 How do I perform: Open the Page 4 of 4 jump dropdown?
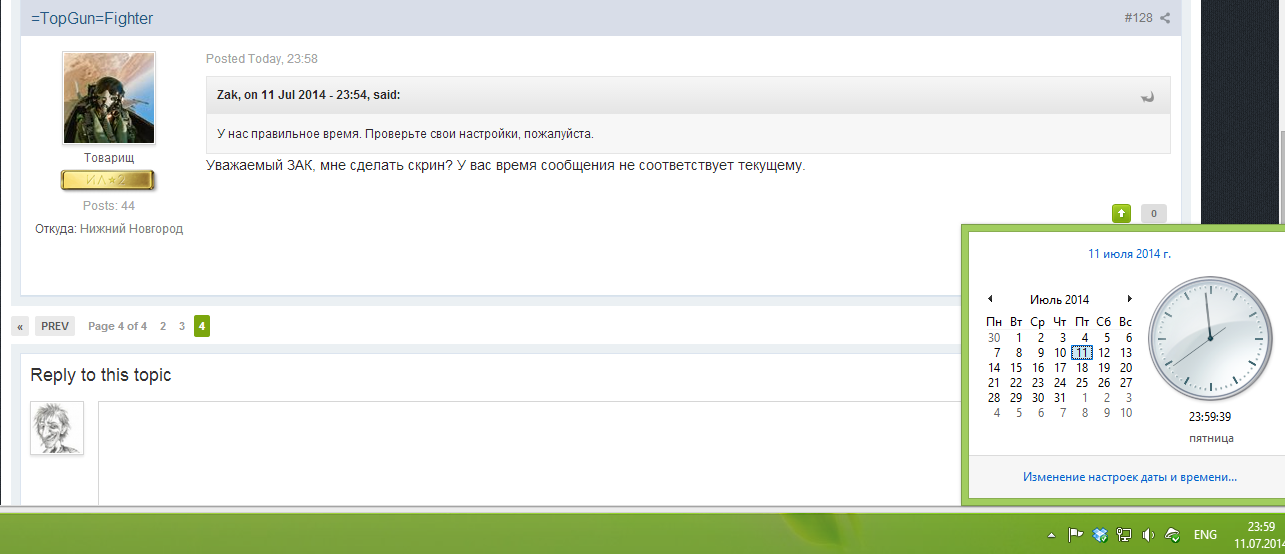point(117,326)
